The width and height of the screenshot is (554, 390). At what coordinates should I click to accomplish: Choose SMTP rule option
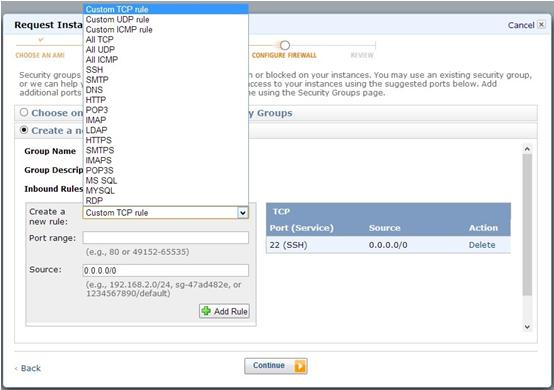pyautogui.click(x=166, y=80)
